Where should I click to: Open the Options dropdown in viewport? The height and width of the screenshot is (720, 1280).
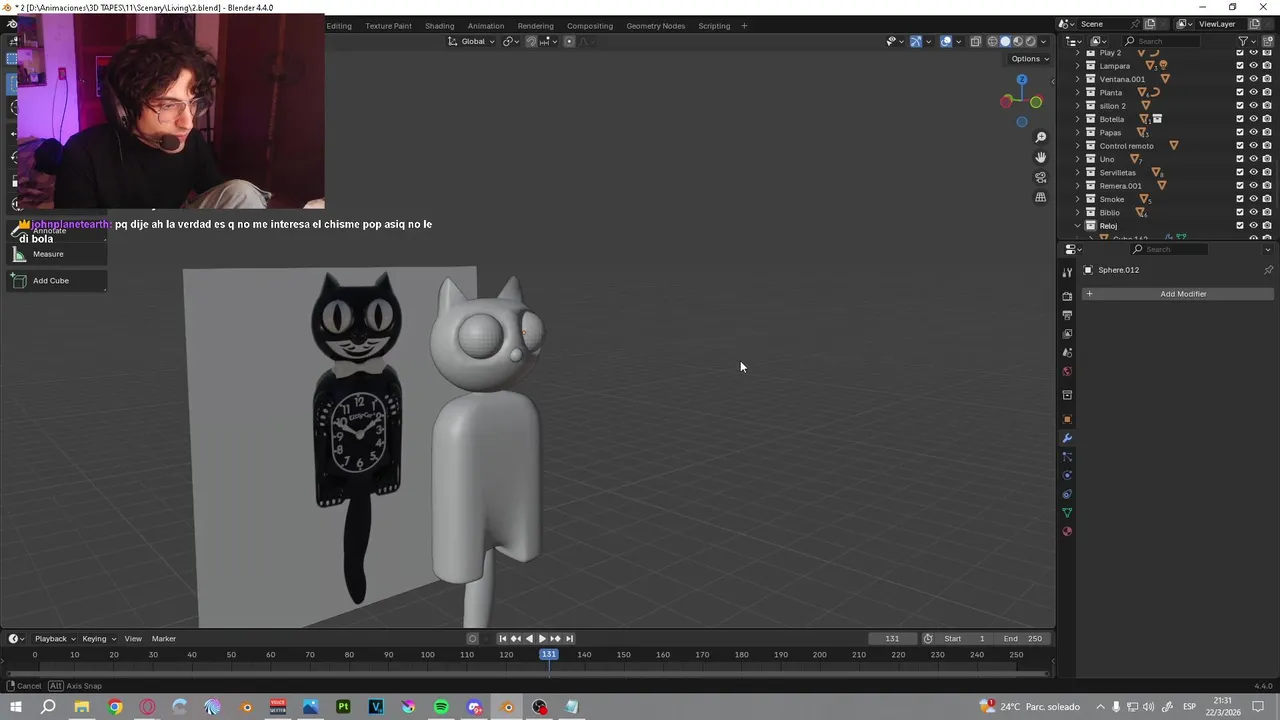(x=1030, y=59)
